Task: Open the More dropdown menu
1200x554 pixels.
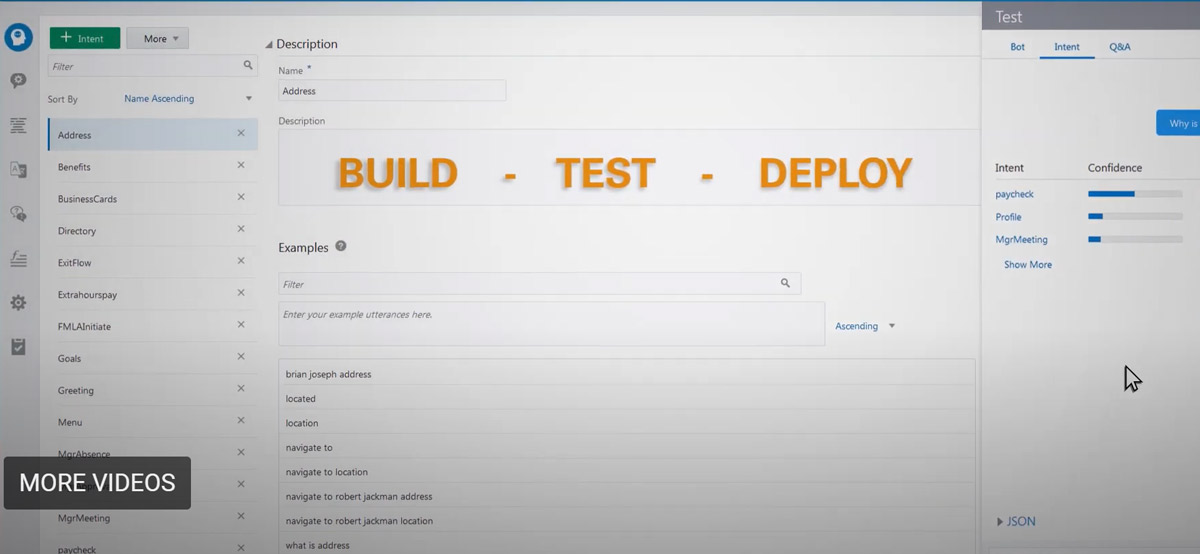Action: [157, 38]
